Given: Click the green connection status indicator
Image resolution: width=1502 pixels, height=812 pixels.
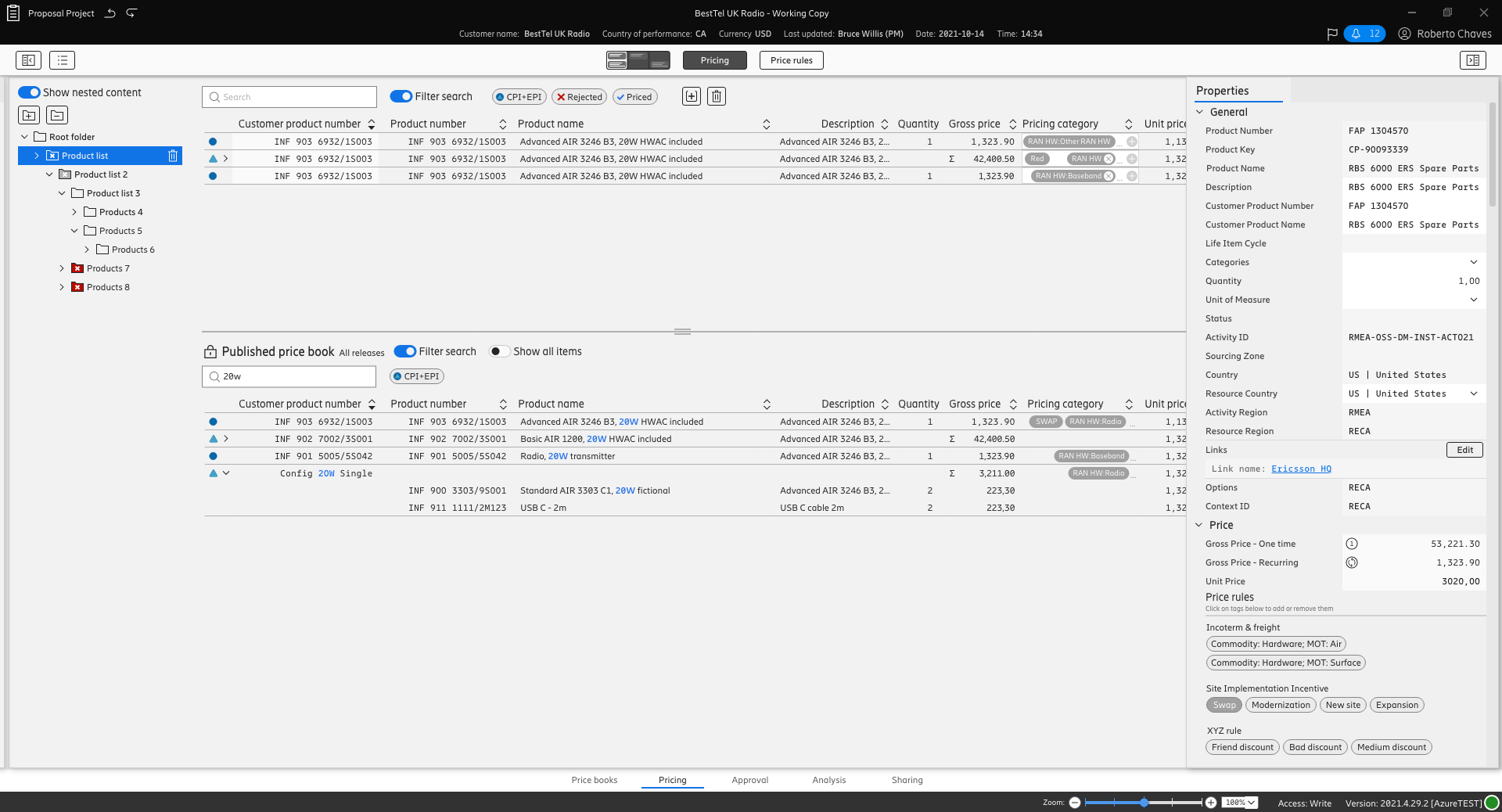Looking at the screenshot, I should tap(1492, 803).
